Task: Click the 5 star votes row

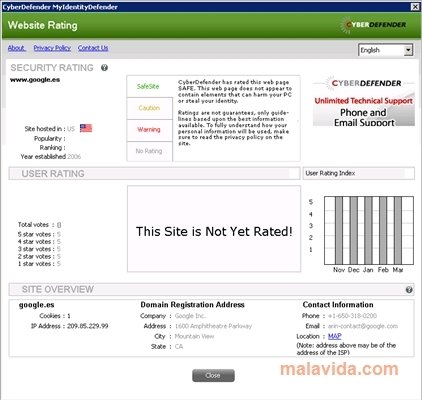Action: pyautogui.click(x=39, y=234)
